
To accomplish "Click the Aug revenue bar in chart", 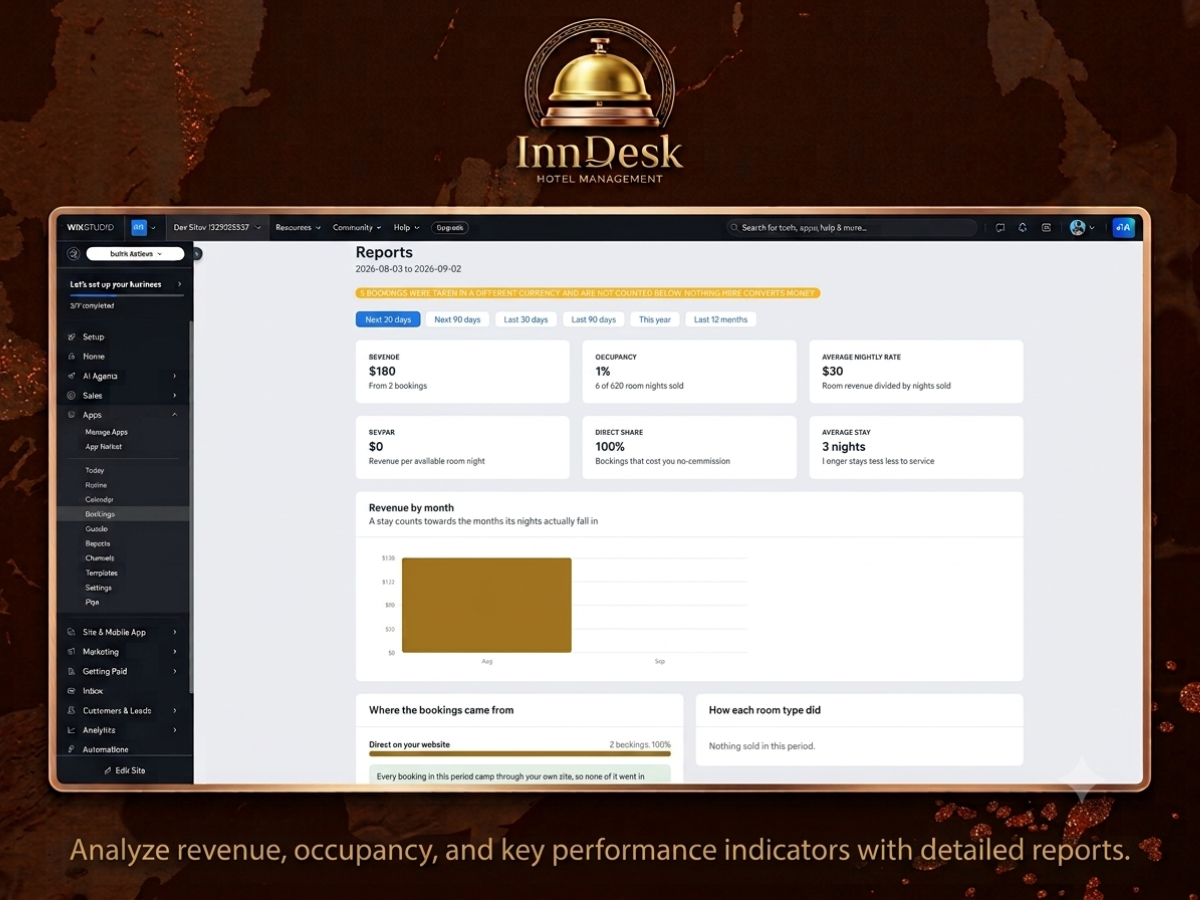I will [486, 605].
